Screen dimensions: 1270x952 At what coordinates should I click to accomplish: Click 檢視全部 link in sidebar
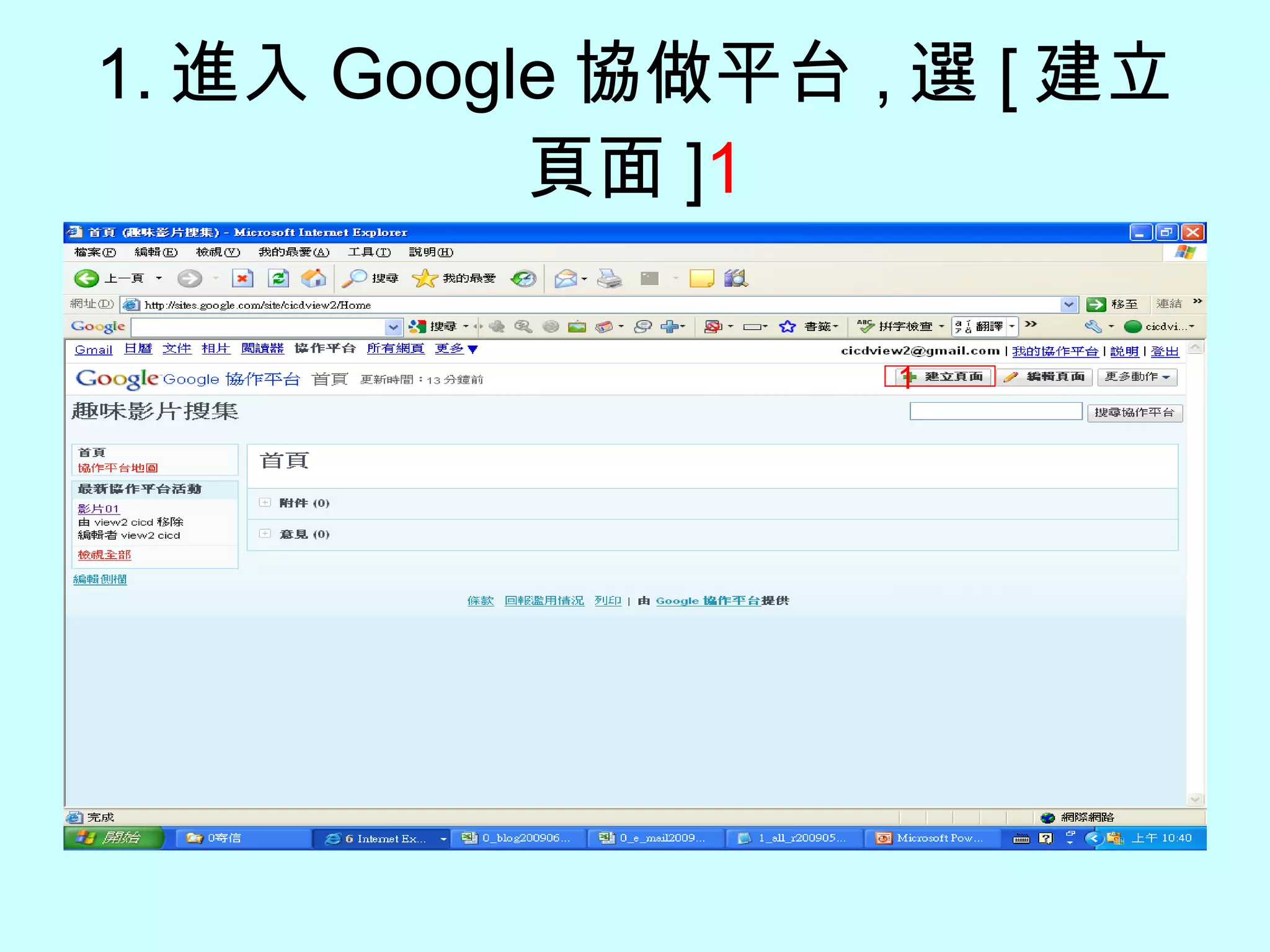point(104,555)
